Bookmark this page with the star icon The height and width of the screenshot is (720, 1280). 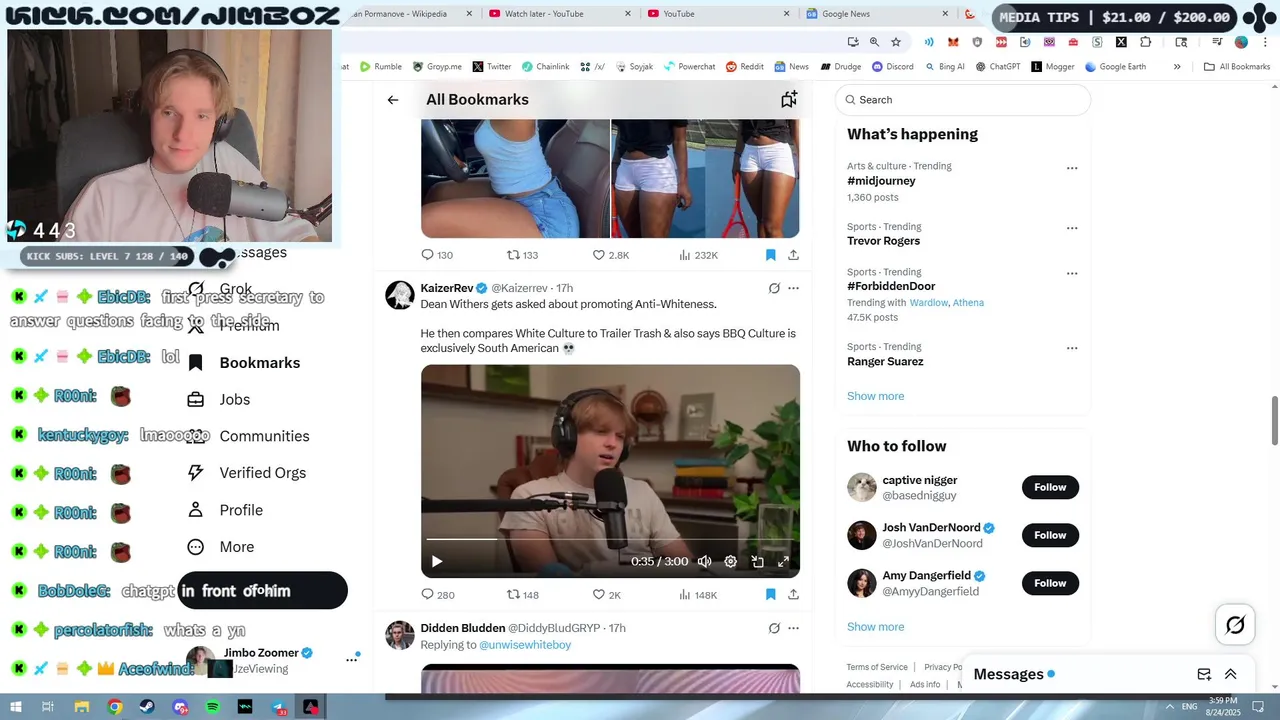tap(896, 42)
